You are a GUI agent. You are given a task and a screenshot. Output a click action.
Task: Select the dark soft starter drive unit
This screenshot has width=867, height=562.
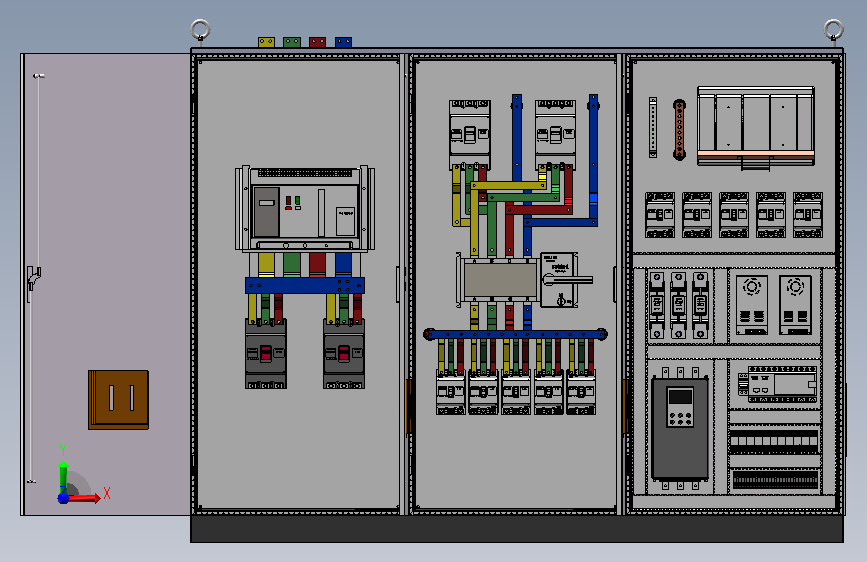tap(680, 428)
